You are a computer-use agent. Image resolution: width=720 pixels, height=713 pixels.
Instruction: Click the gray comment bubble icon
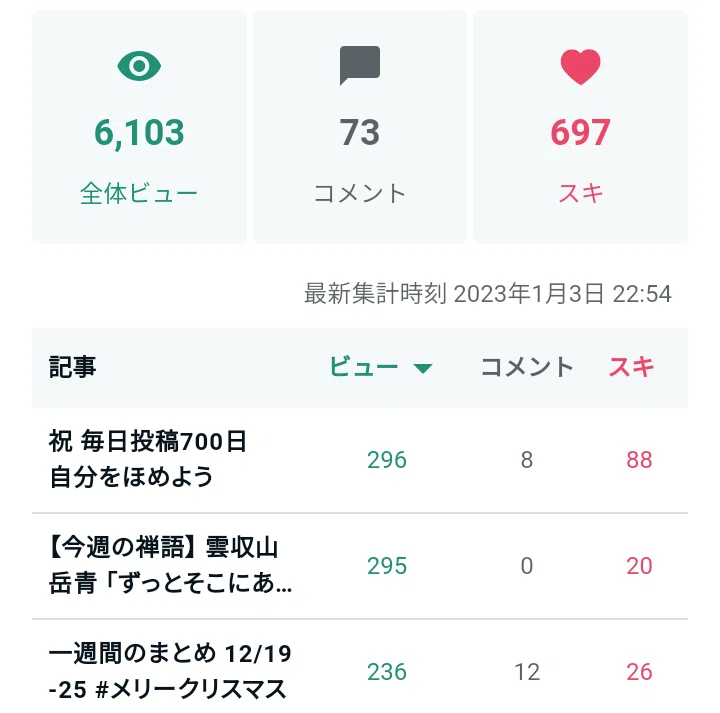[x=360, y=65]
